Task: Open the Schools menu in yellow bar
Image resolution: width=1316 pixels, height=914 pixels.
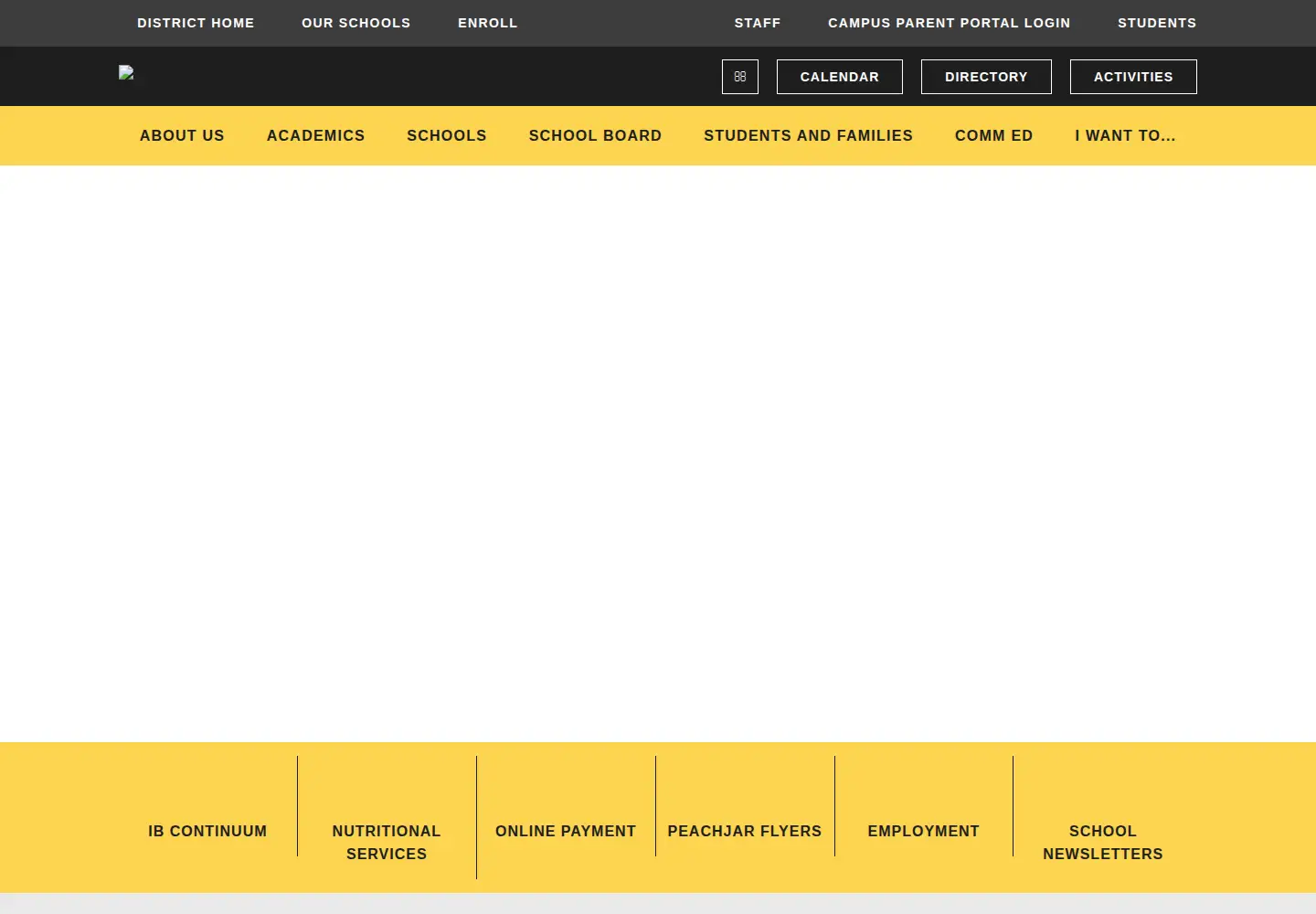Action: [x=447, y=135]
